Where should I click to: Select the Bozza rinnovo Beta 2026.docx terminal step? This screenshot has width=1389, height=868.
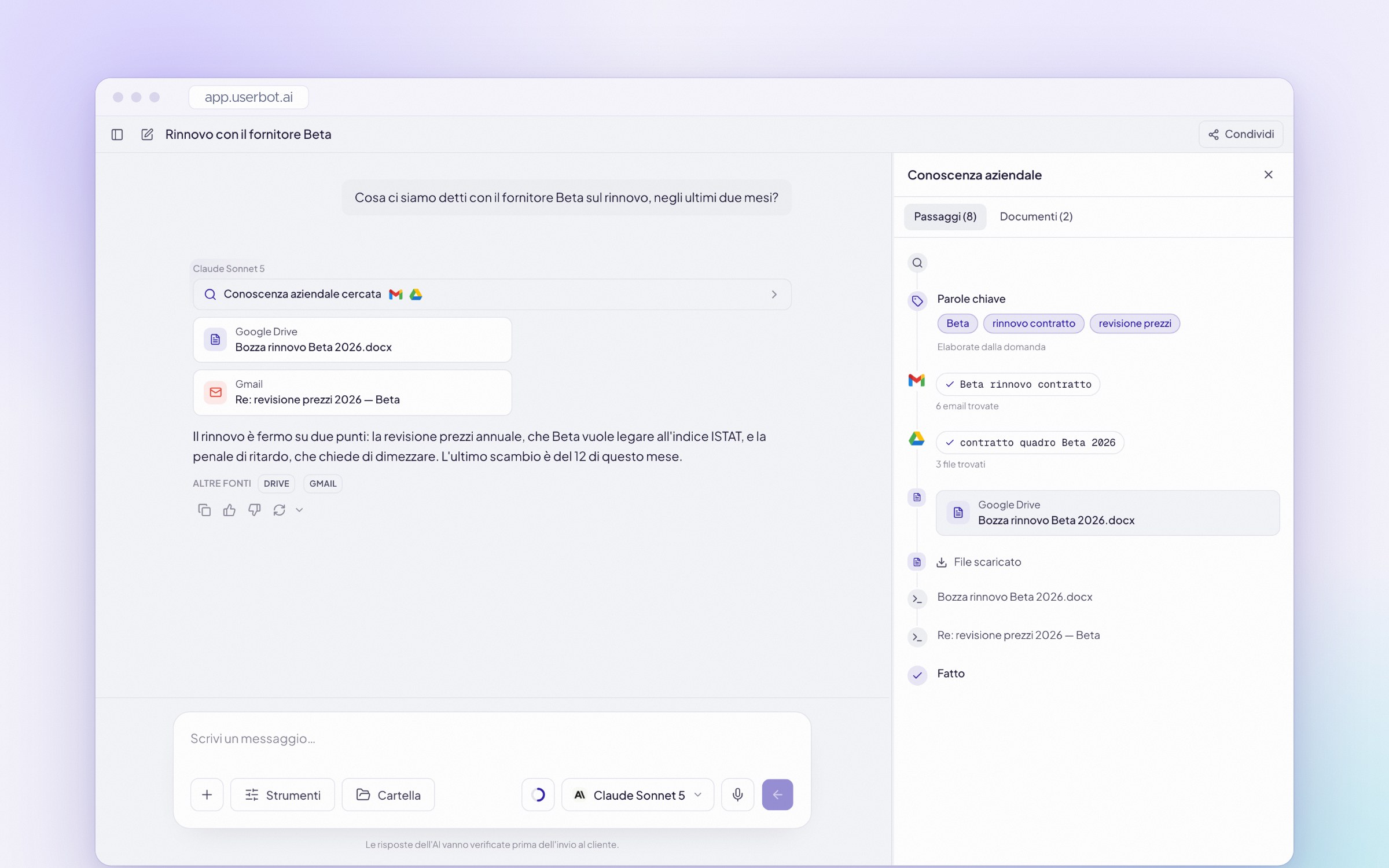tap(1015, 597)
